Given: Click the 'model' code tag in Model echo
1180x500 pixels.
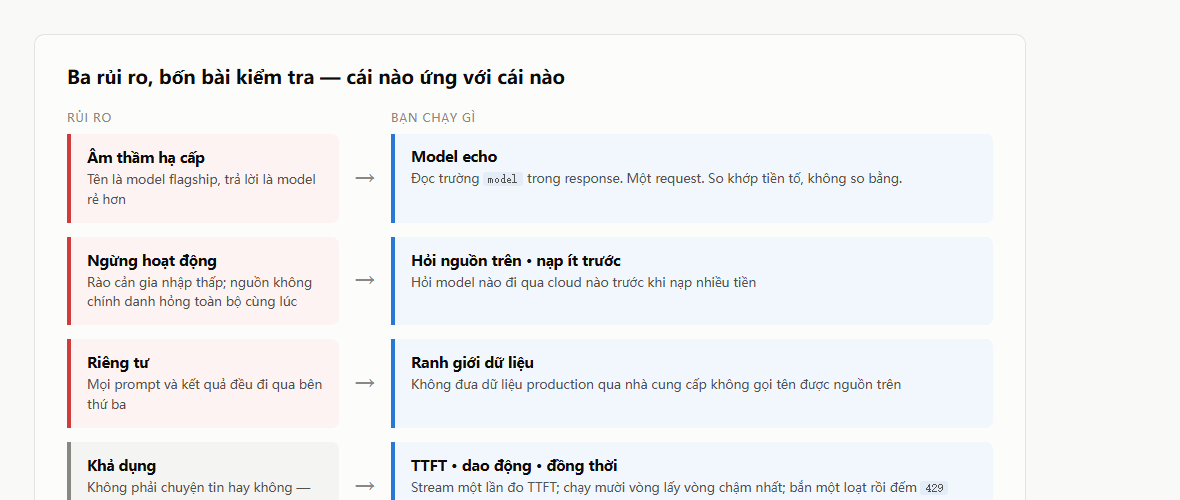Looking at the screenshot, I should tap(503, 180).
